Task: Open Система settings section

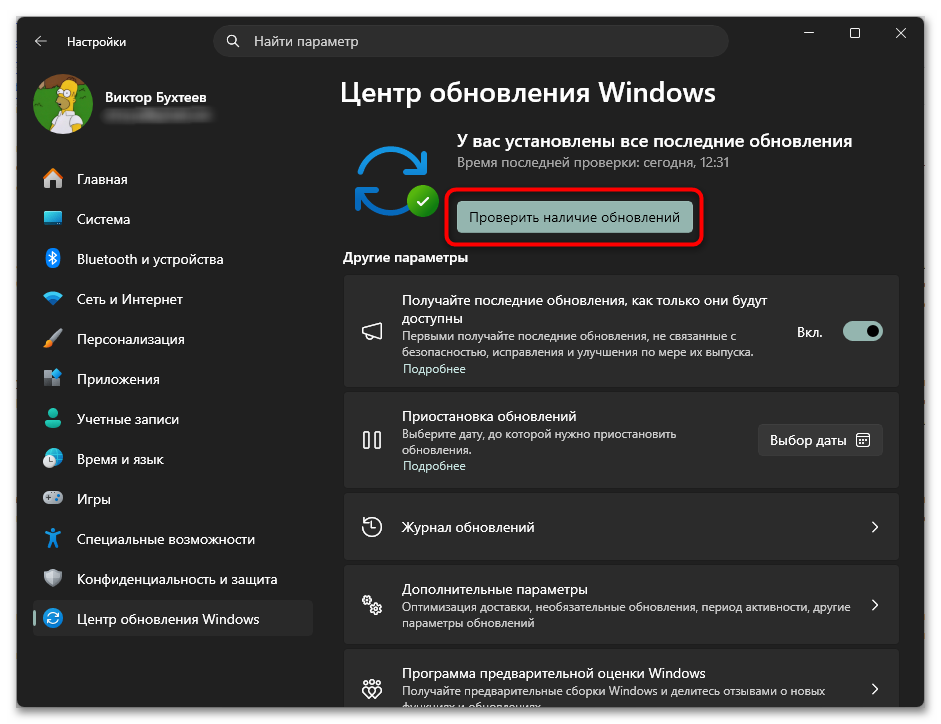Action: (173, 219)
